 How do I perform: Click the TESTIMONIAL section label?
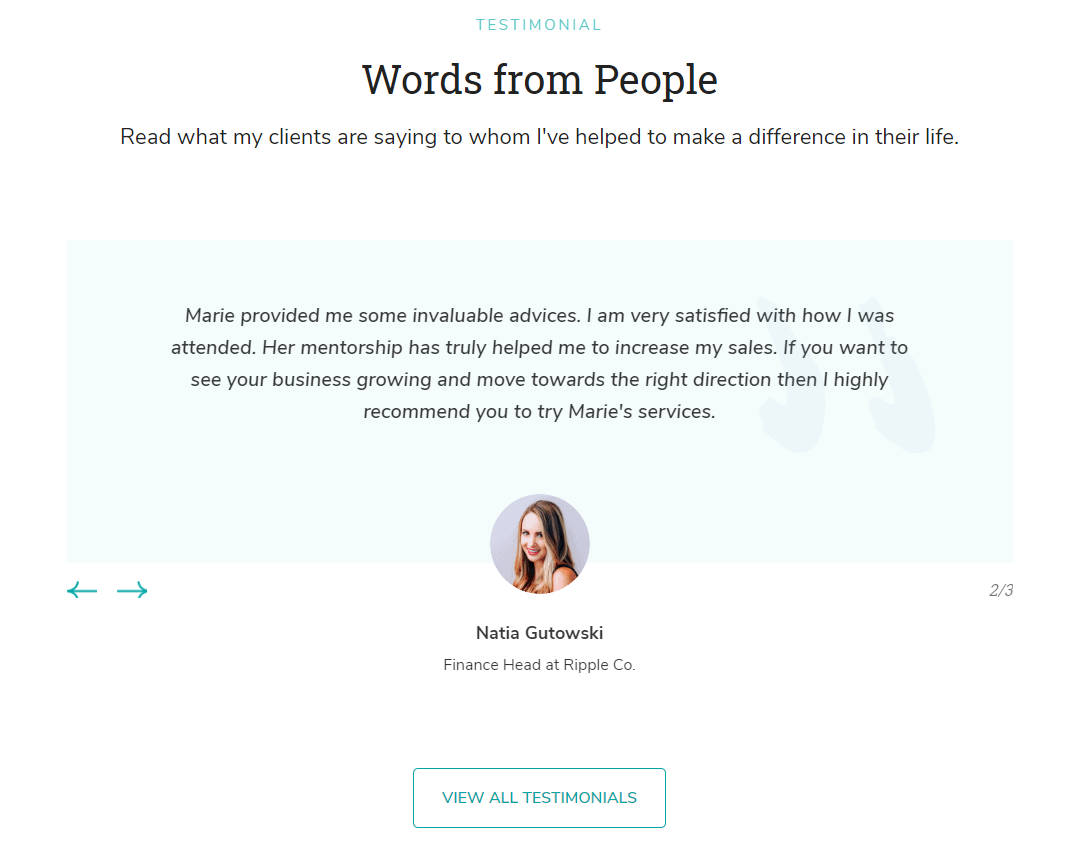click(539, 24)
